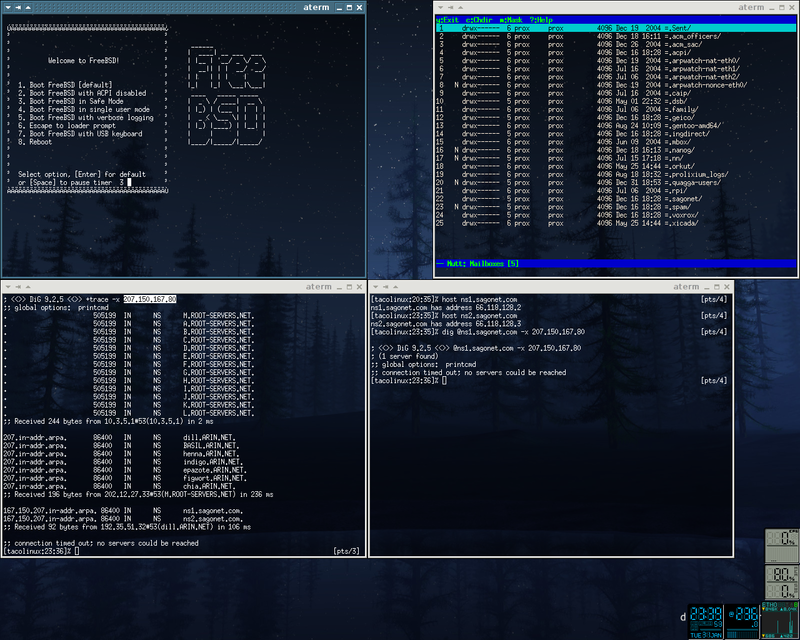Close the Mutt mailboxes aterm window
The width and height of the screenshot is (800, 640).
tap(792, 8)
